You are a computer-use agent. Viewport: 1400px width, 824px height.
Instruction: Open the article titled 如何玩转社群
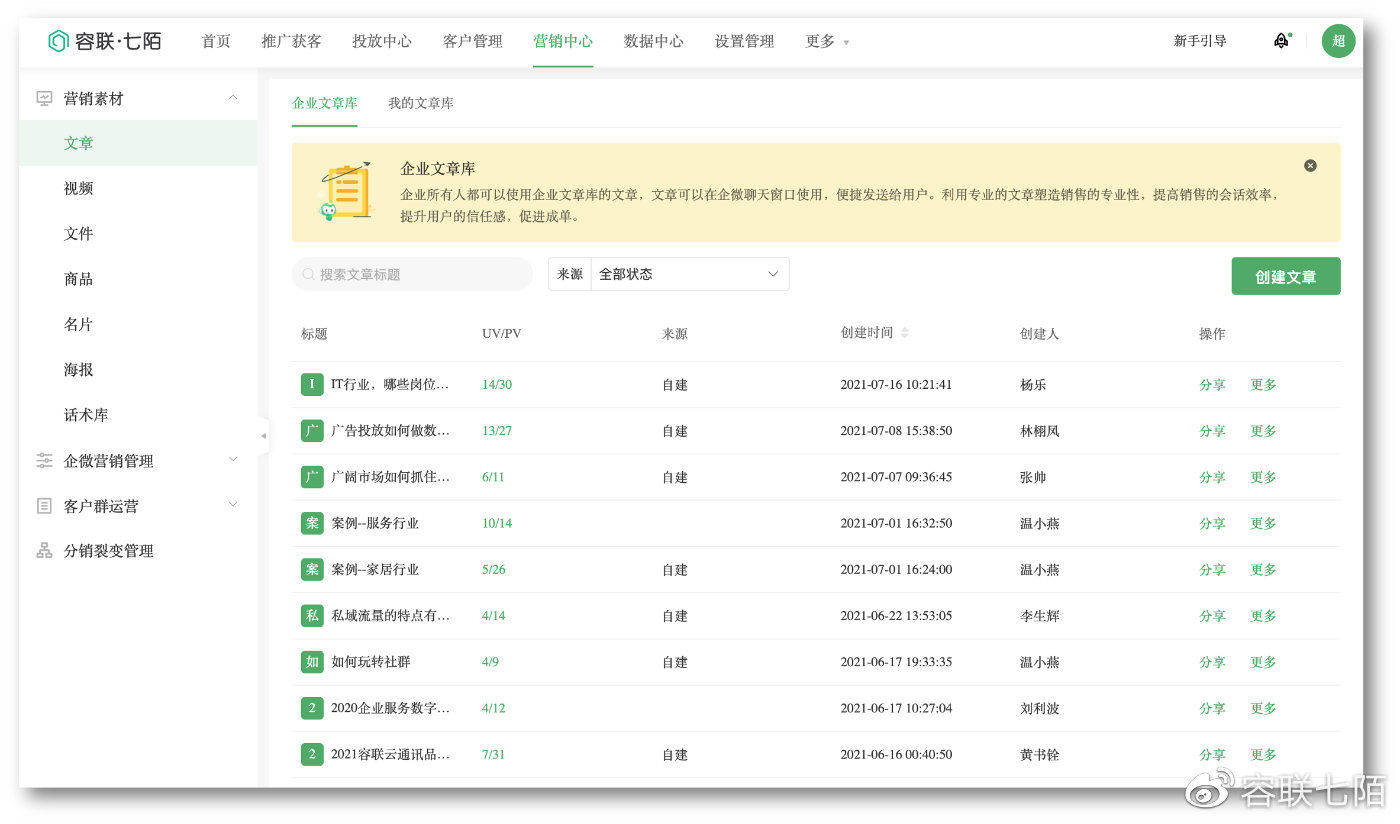point(371,662)
